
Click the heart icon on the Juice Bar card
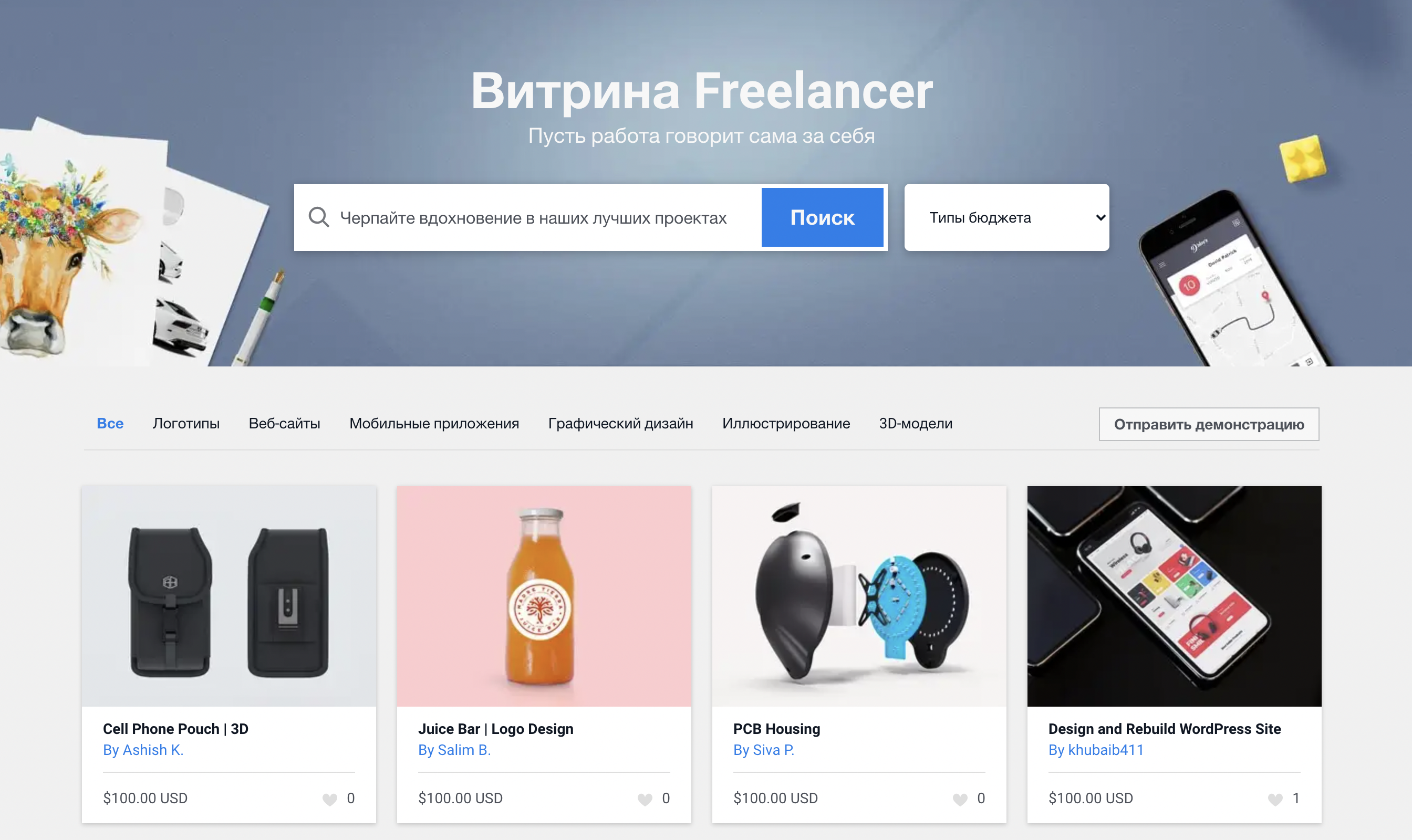[x=645, y=799]
